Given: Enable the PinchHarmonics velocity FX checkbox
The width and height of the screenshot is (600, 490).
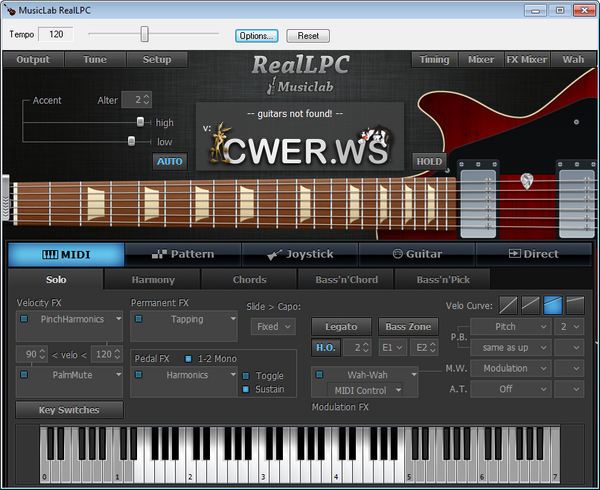Looking at the screenshot, I should 24,320.
